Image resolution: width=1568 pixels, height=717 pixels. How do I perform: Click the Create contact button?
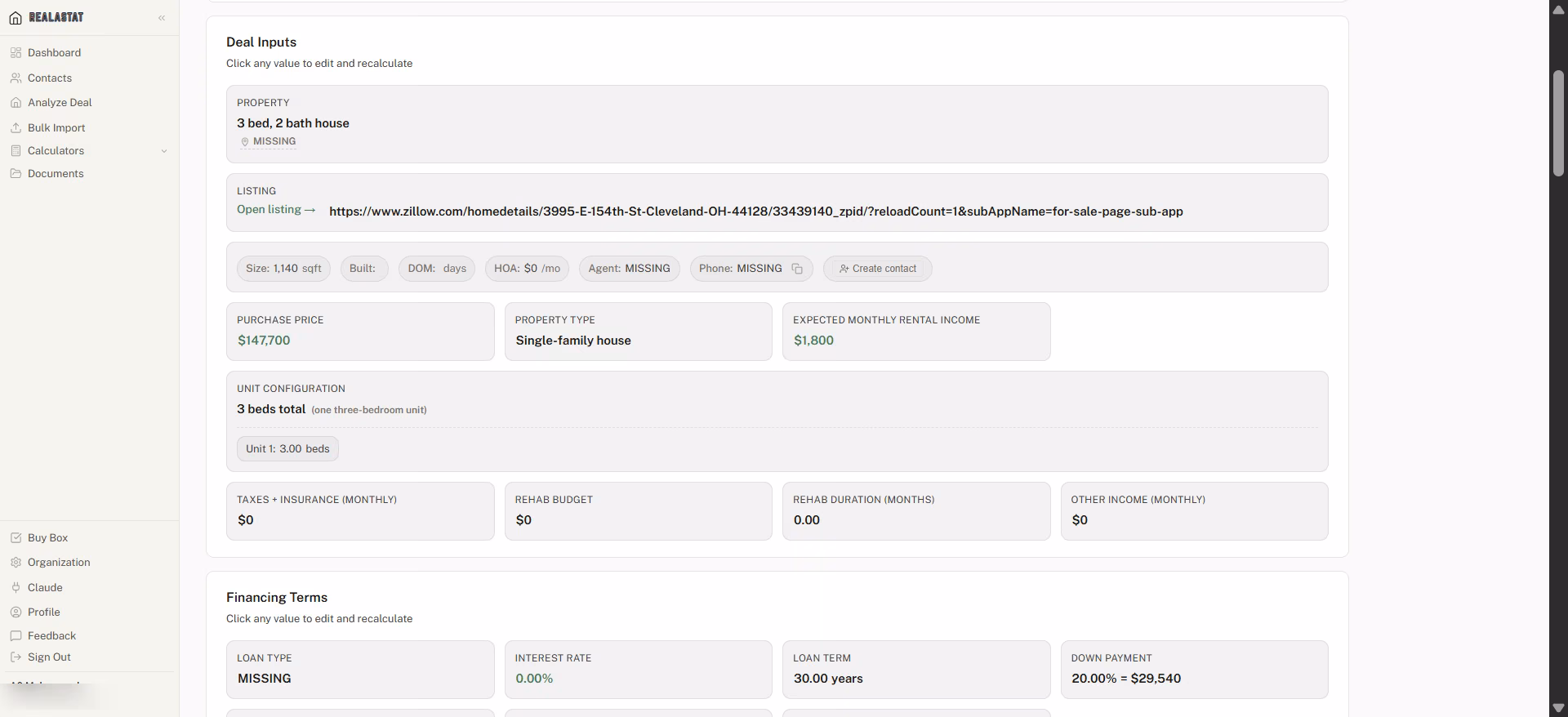pos(877,269)
